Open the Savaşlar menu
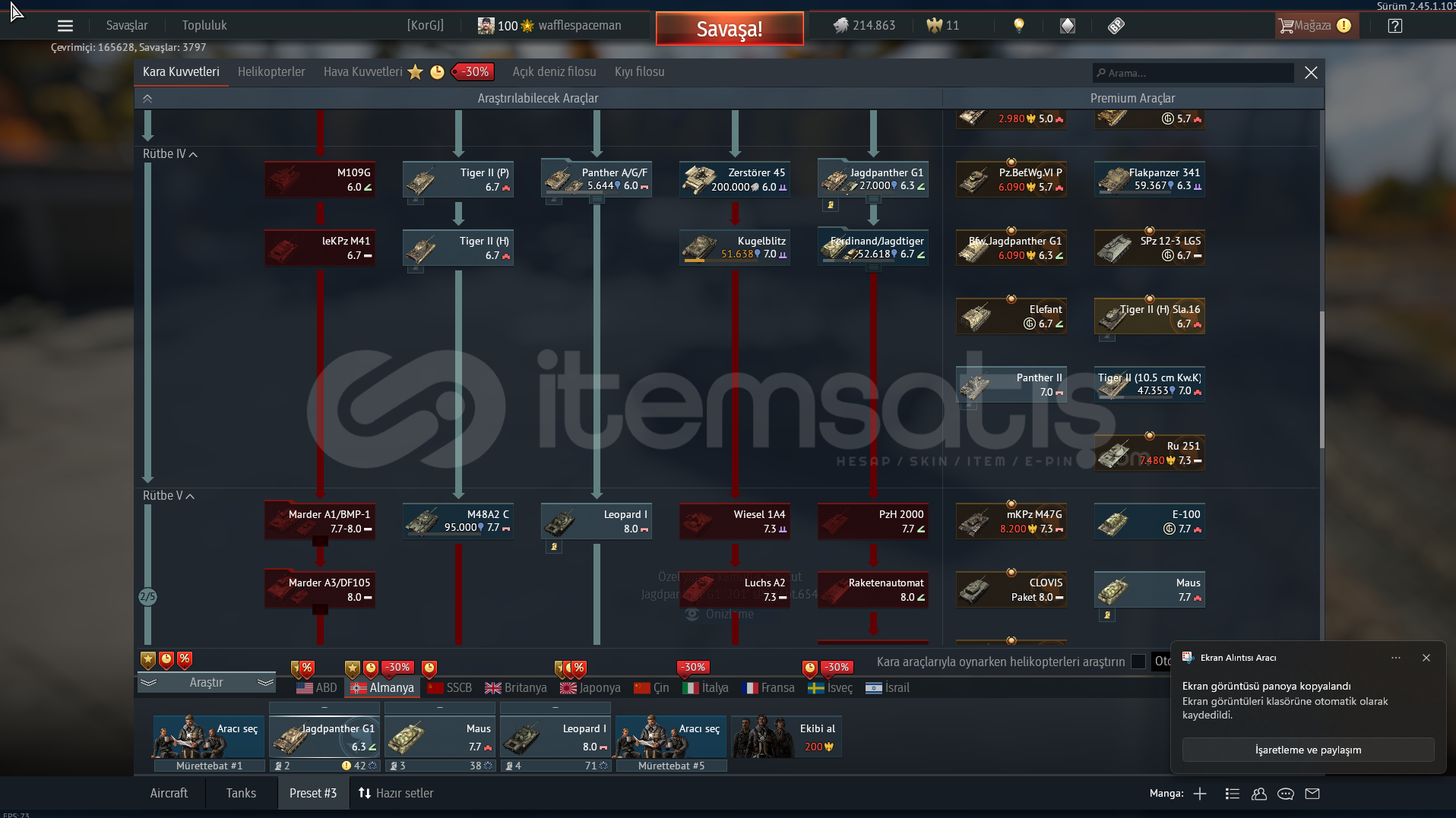The height and width of the screenshot is (818, 1456). click(127, 26)
